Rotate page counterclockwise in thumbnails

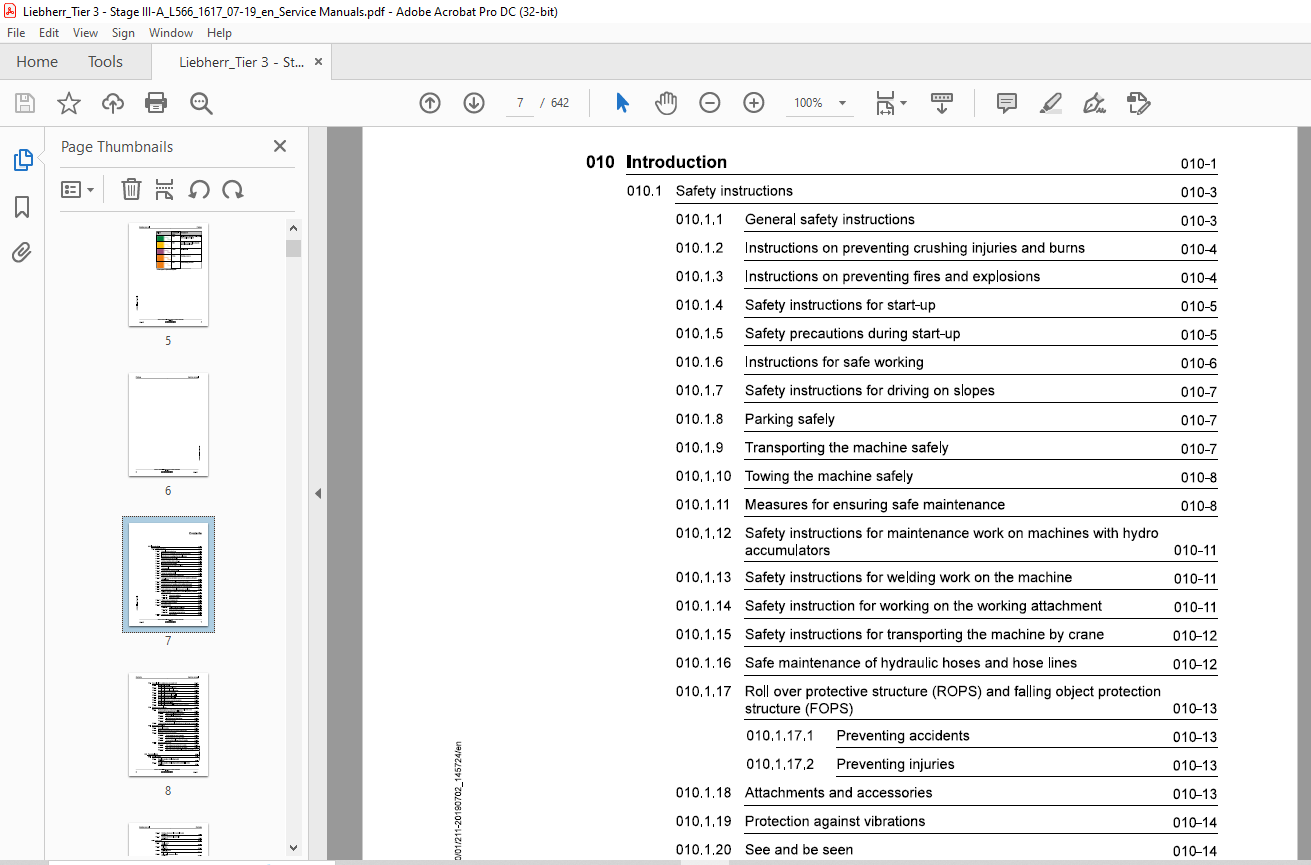pyautogui.click(x=199, y=189)
